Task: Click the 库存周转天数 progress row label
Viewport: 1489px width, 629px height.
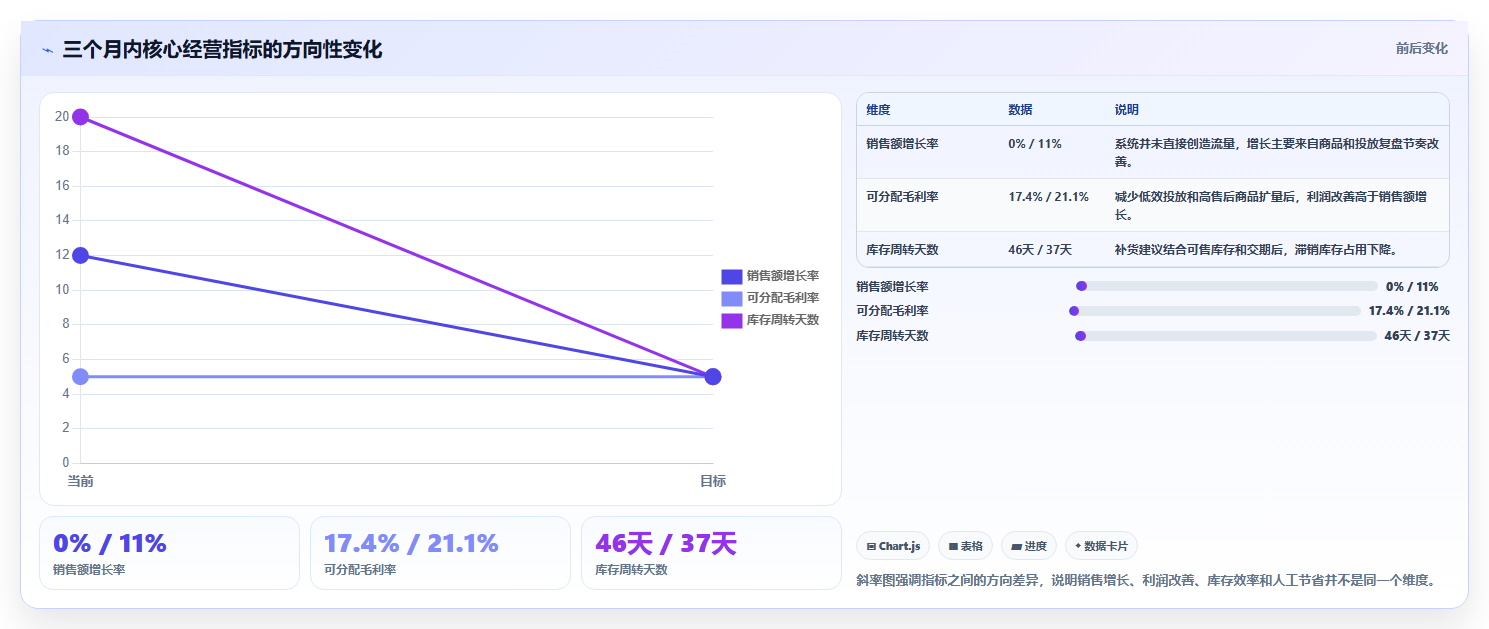Action: (892, 335)
